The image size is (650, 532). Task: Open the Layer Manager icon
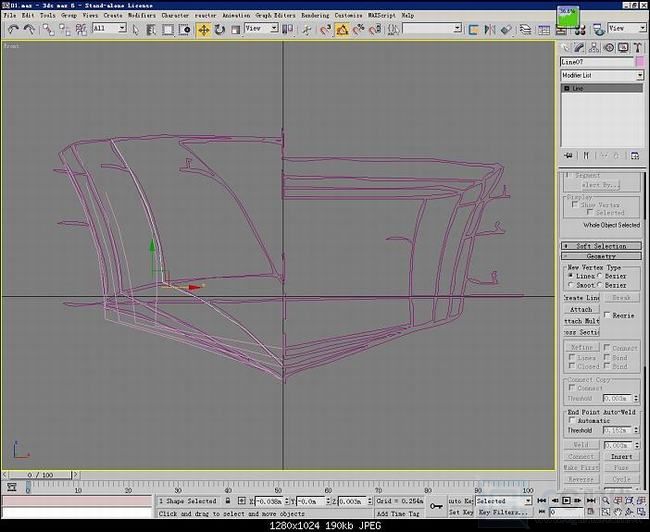525,29
